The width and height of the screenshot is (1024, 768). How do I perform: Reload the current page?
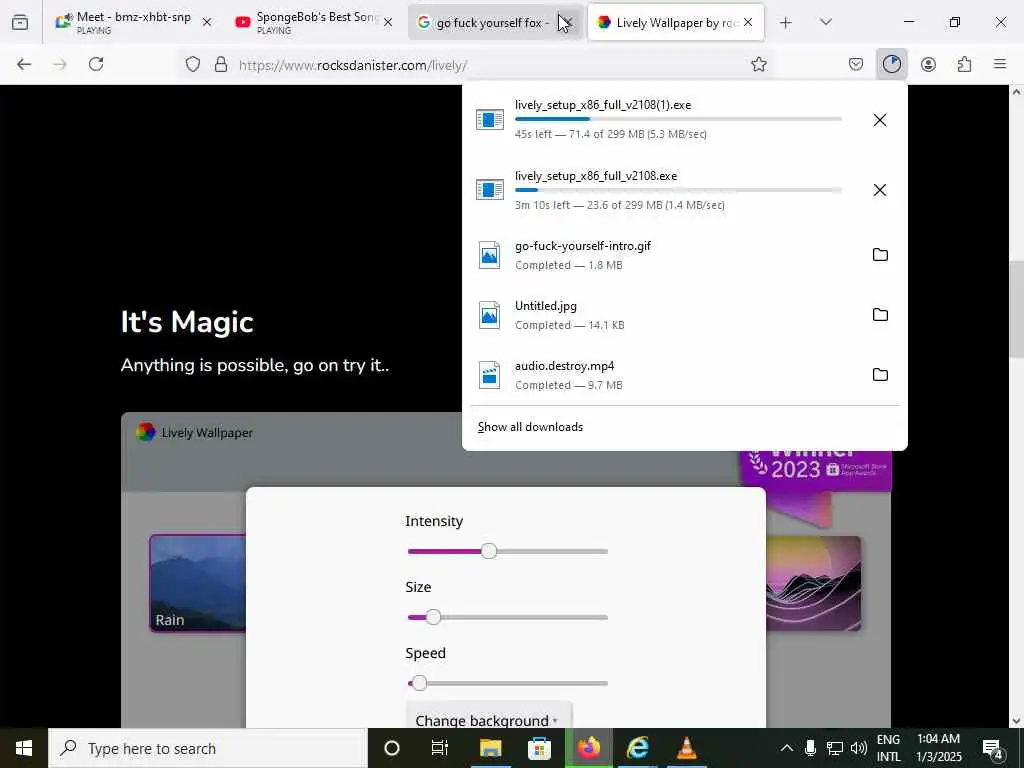[96, 64]
